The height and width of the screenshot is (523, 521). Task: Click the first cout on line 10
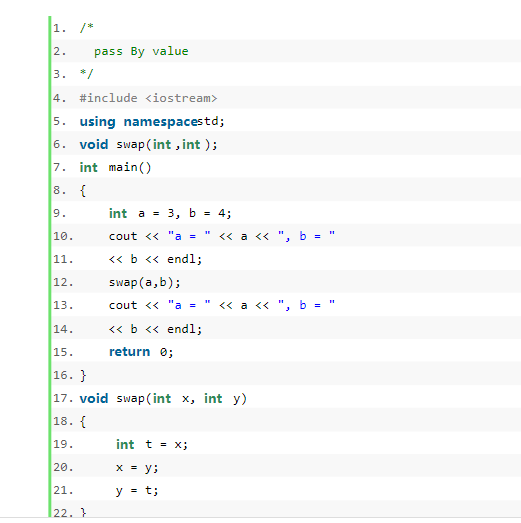click(x=123, y=236)
